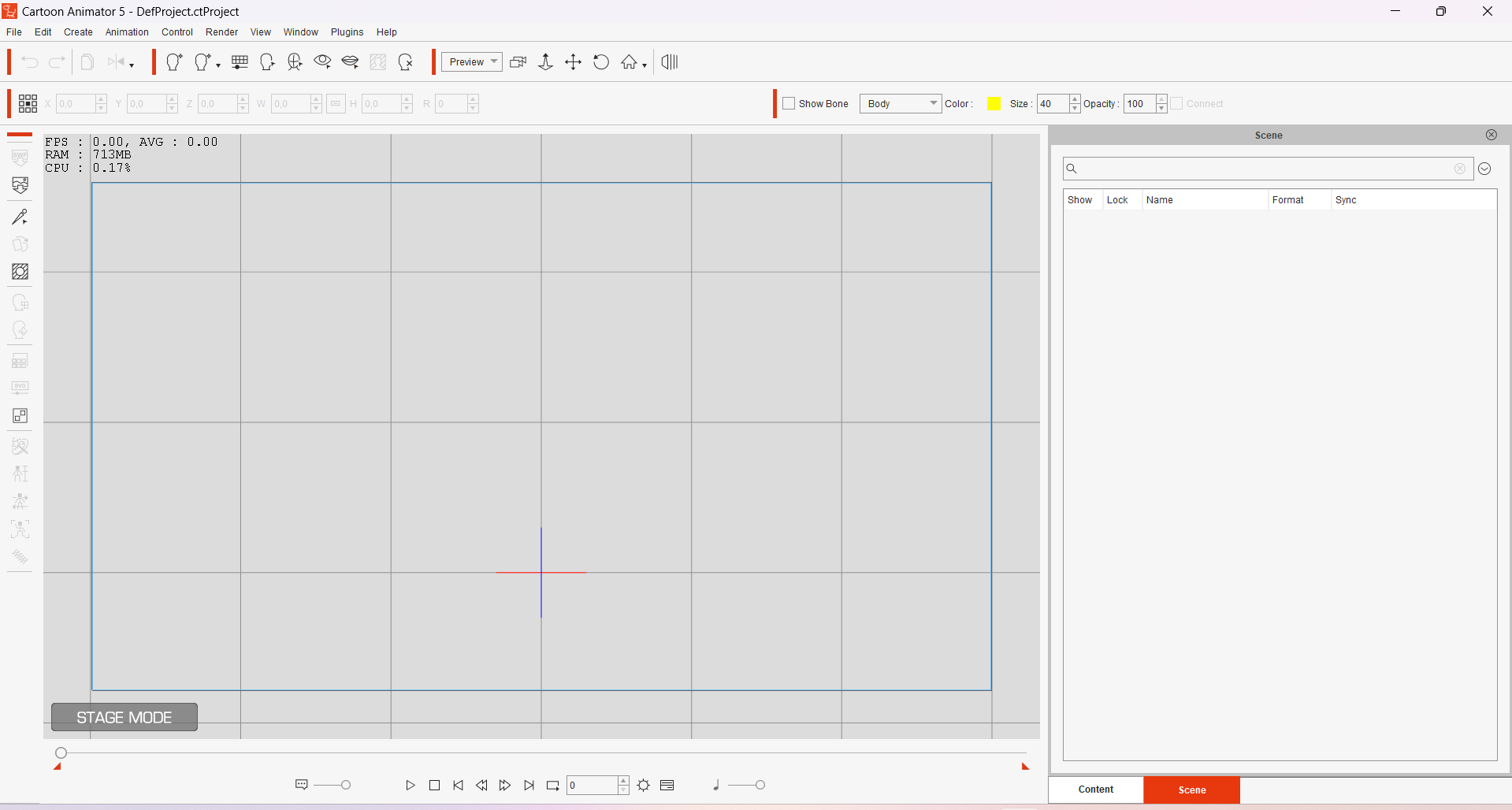Click the playhead handle on timeline scrubber
This screenshot has height=810, width=1512.
(61, 752)
